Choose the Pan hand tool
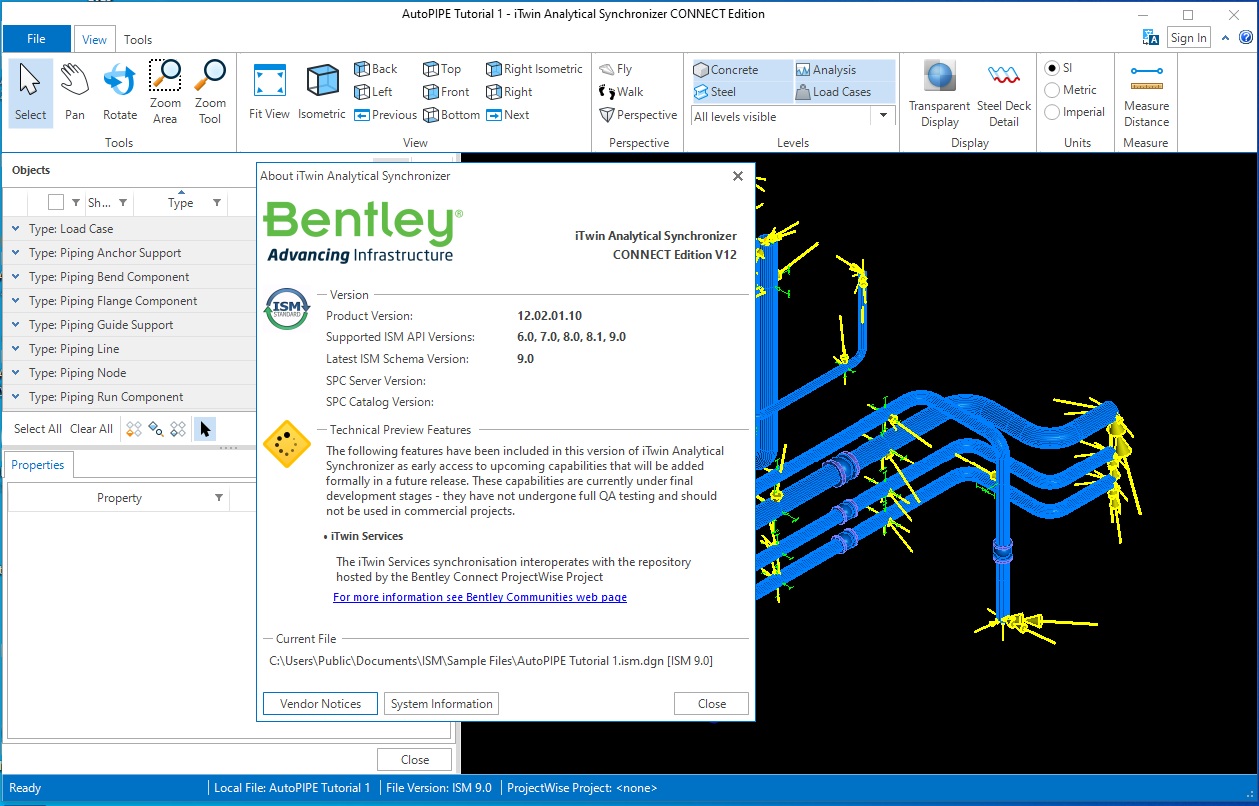 point(75,91)
